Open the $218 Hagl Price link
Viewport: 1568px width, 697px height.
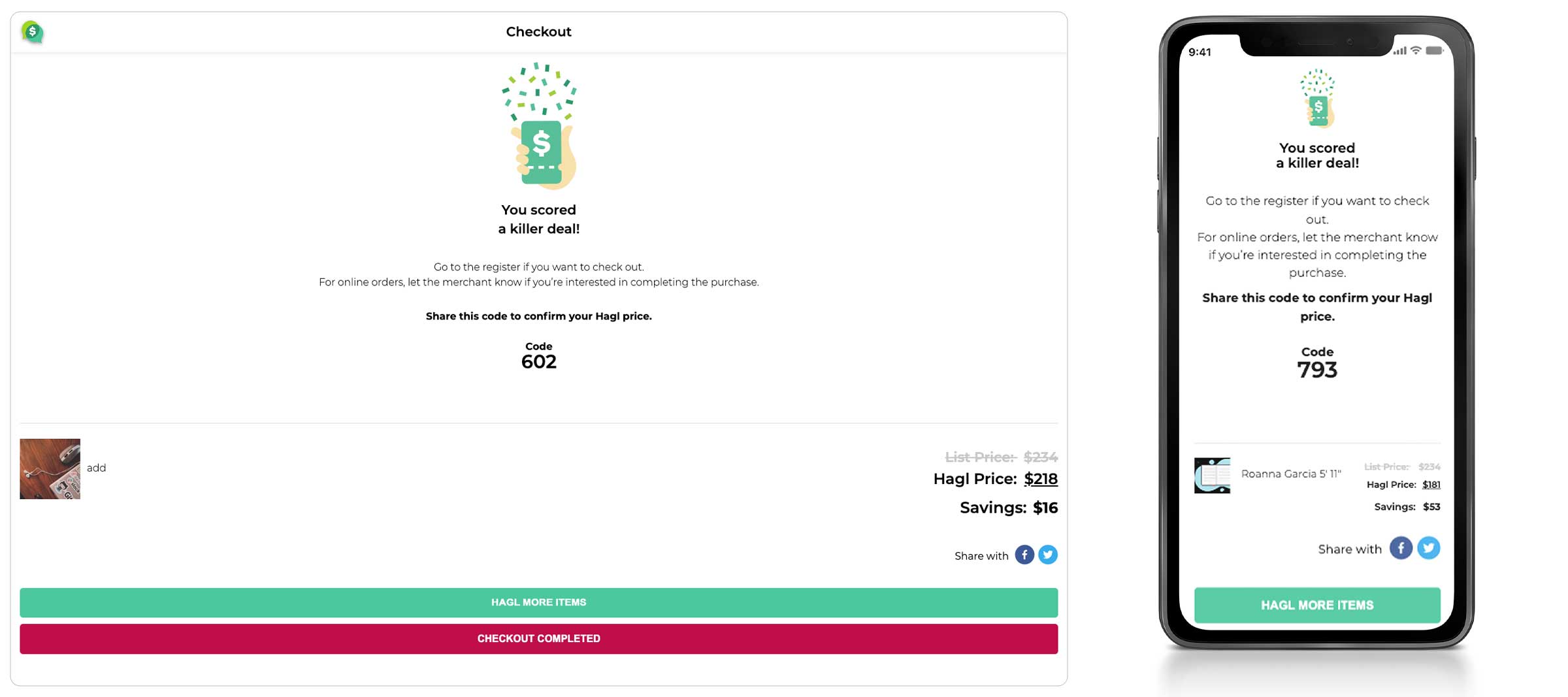(x=1040, y=479)
